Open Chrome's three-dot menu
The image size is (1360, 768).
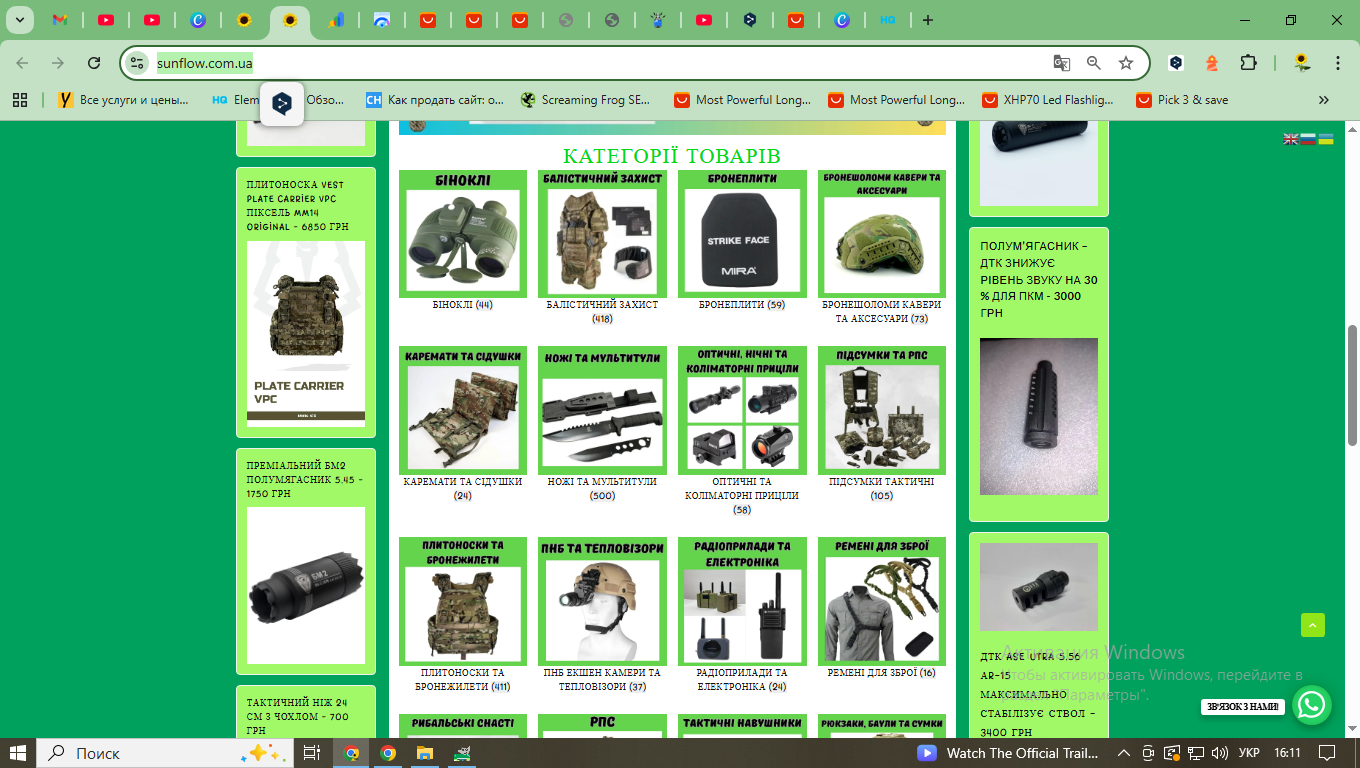(1338, 63)
